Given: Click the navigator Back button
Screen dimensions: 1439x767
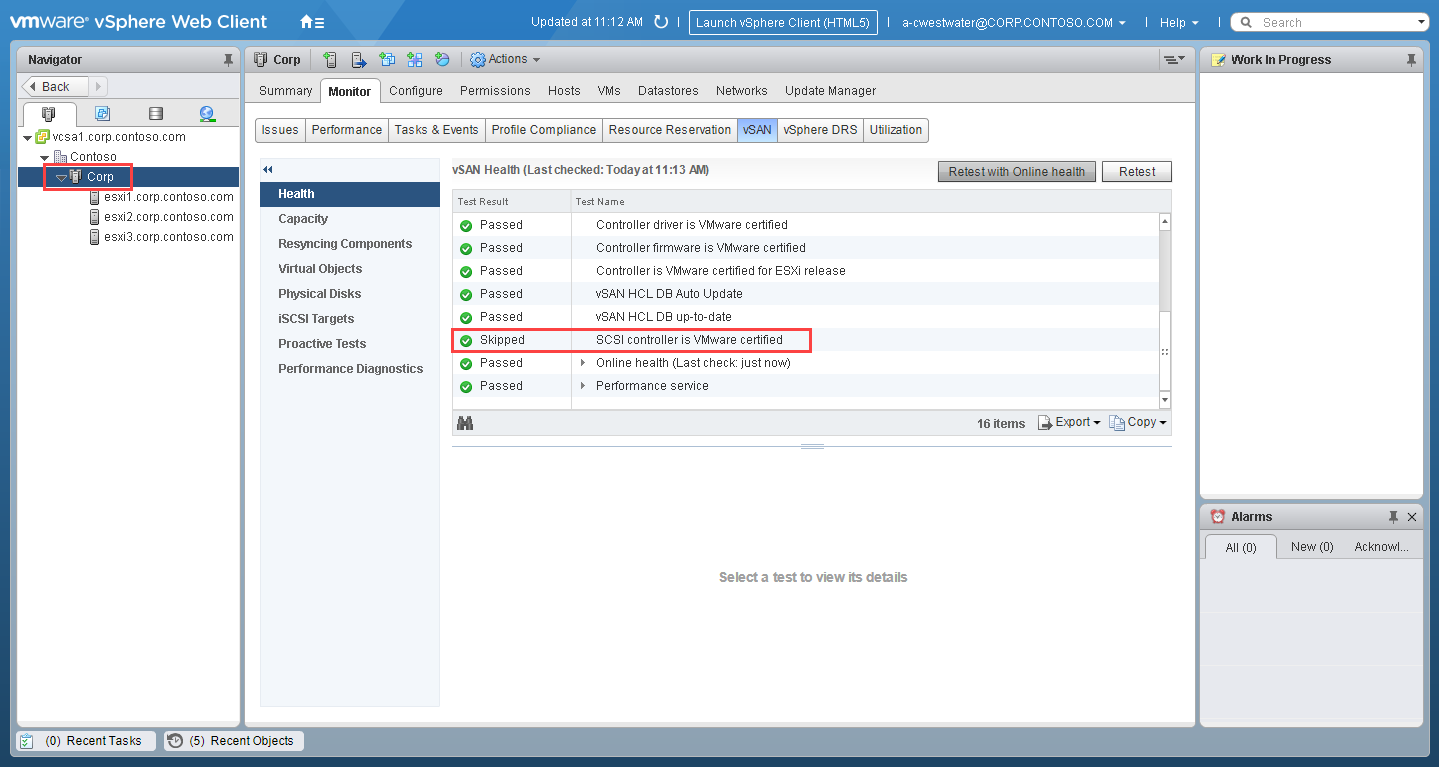Looking at the screenshot, I should pyautogui.click(x=55, y=87).
